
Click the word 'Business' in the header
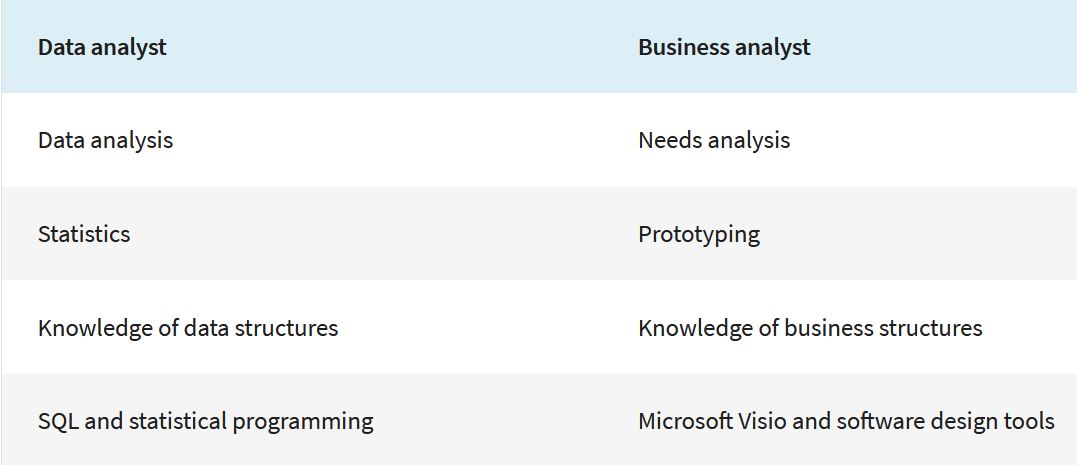click(683, 47)
